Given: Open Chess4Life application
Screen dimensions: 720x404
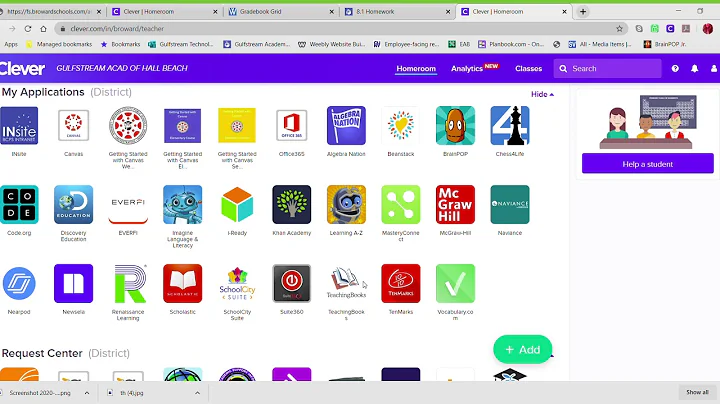Looking at the screenshot, I should 510,125.
